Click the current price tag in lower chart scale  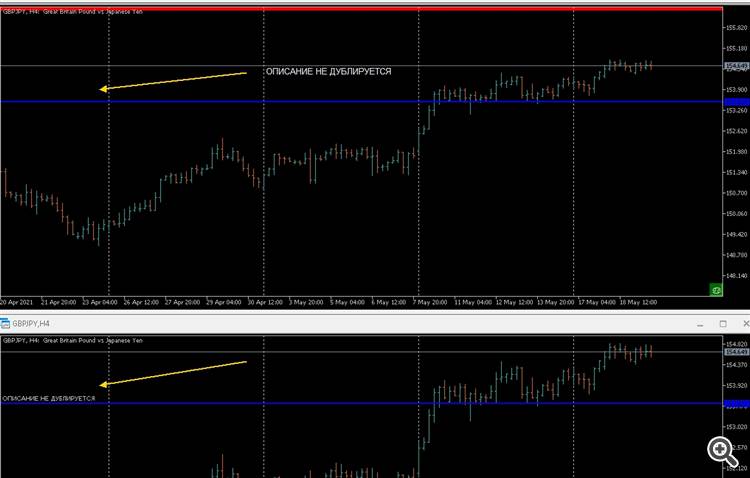click(737, 352)
